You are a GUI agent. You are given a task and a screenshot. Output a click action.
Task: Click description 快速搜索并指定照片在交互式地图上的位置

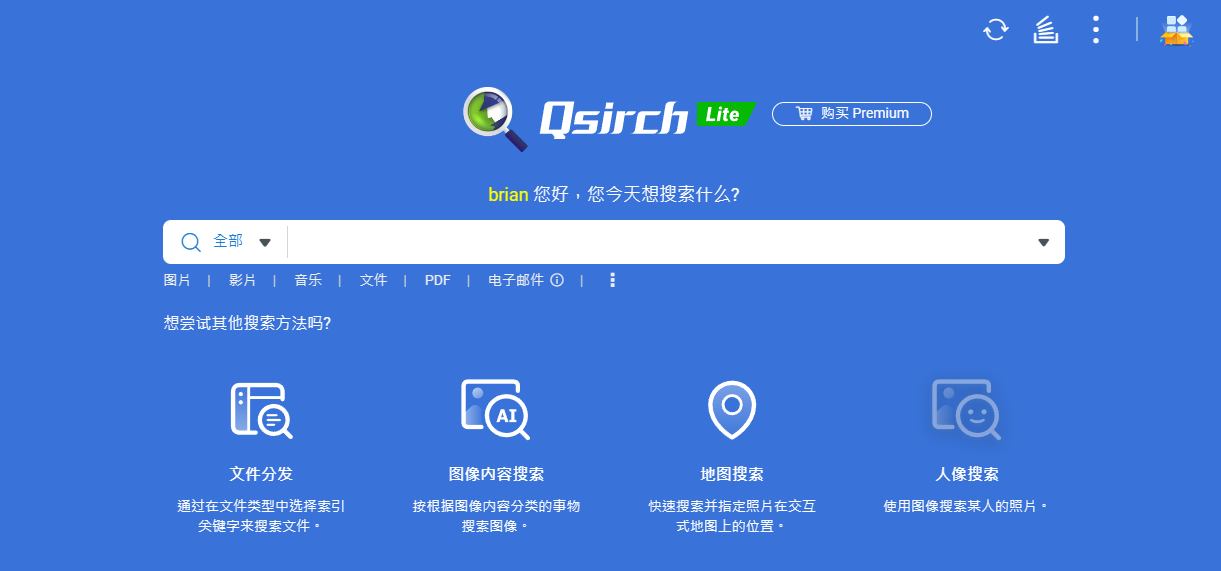pyautogui.click(x=732, y=516)
